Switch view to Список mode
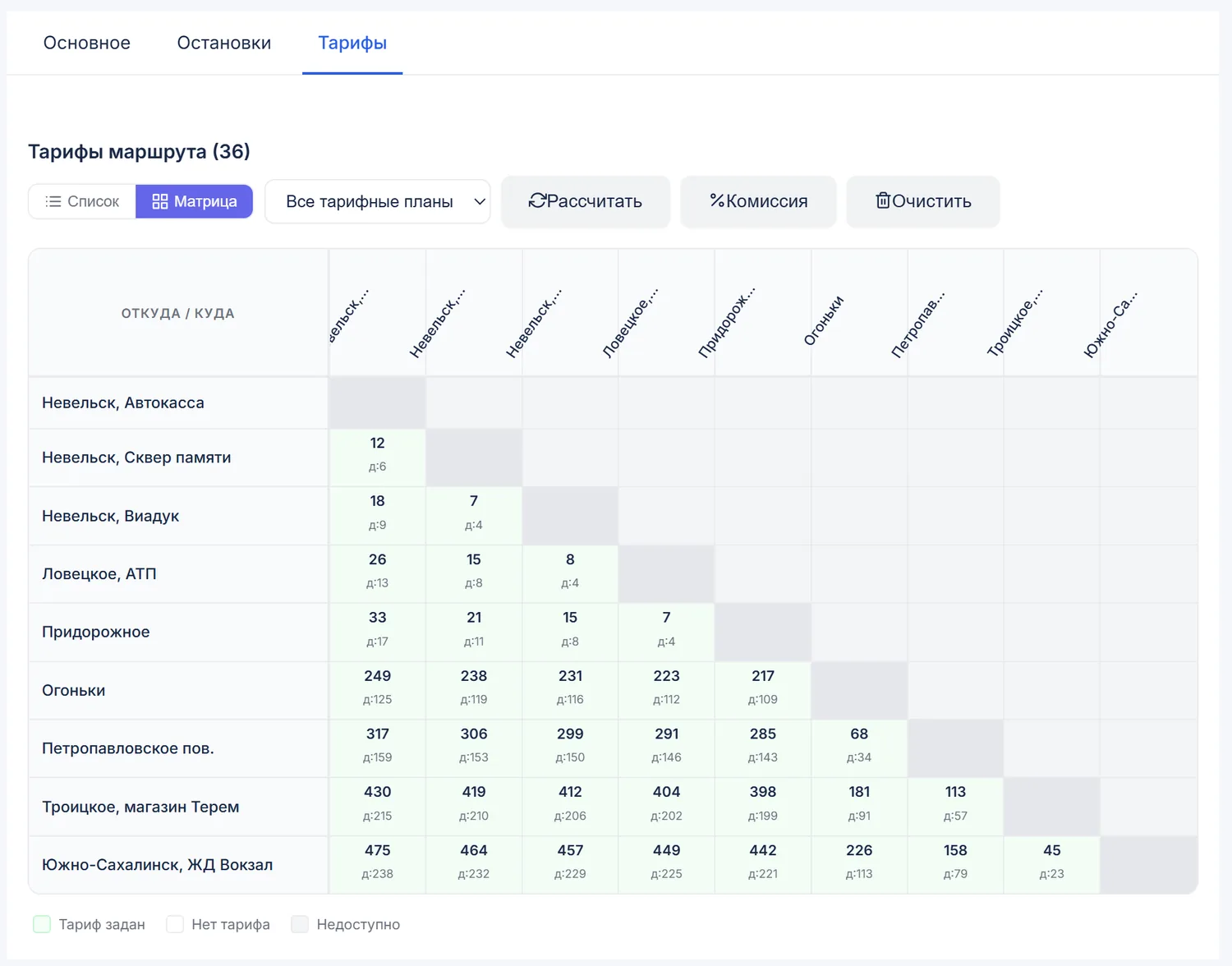The image size is (1232, 966). tap(82, 201)
